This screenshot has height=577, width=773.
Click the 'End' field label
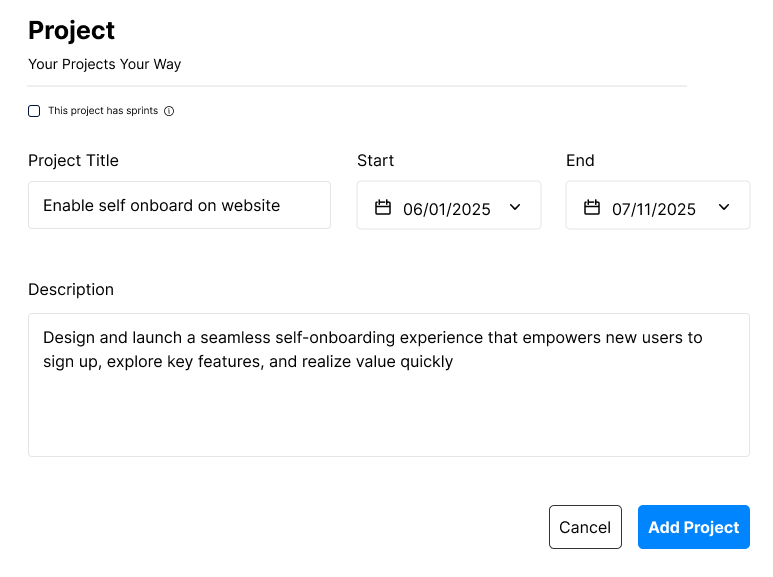click(x=580, y=161)
